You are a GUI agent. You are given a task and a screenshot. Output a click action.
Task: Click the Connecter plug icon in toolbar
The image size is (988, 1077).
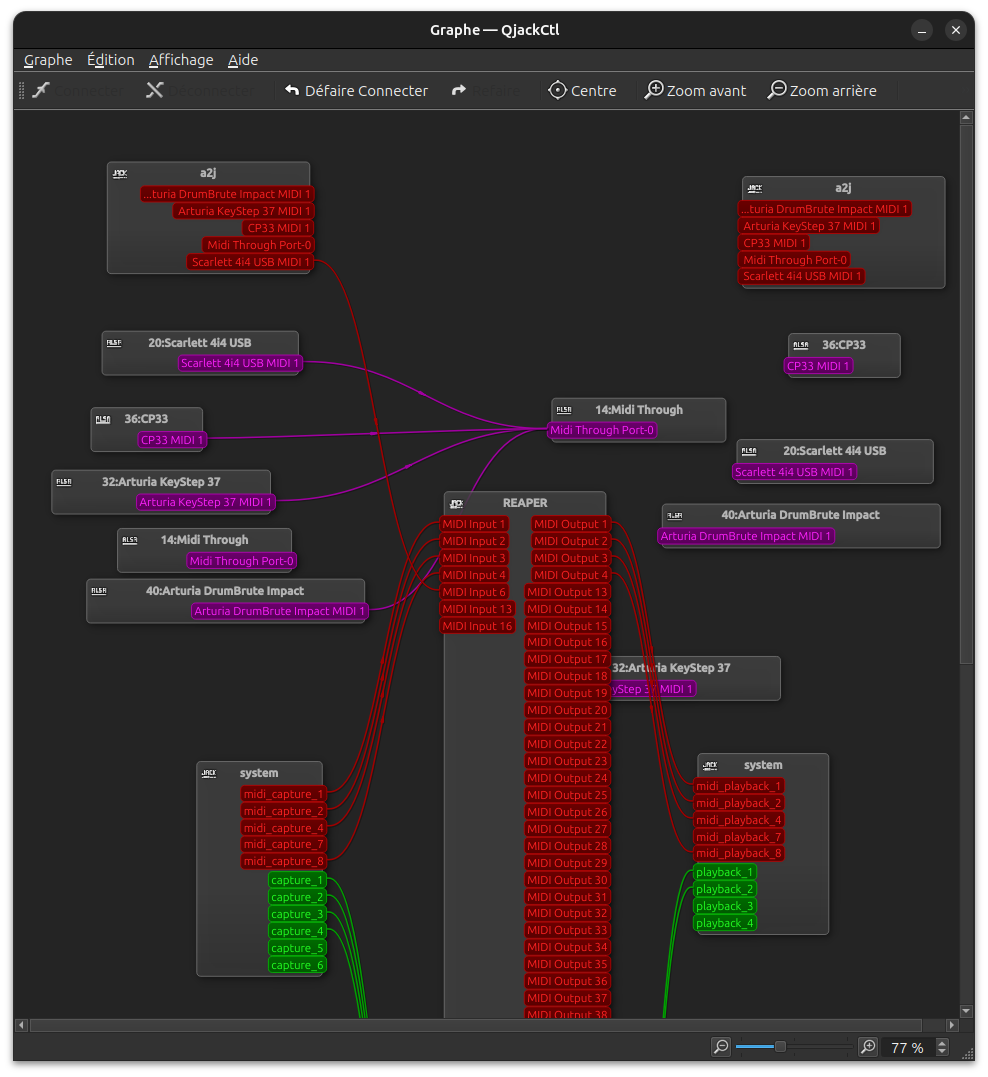coord(41,90)
